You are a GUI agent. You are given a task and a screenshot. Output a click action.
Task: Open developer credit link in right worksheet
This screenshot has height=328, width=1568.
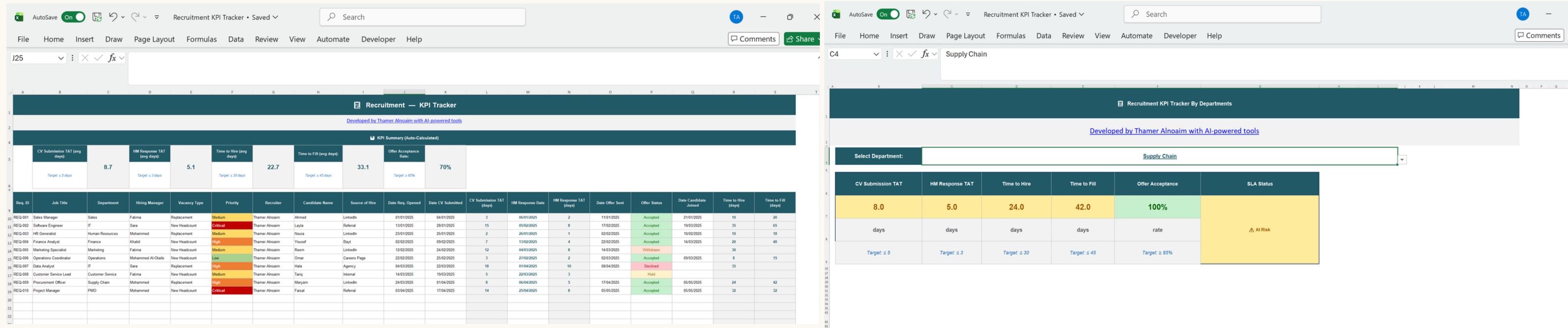[1174, 131]
